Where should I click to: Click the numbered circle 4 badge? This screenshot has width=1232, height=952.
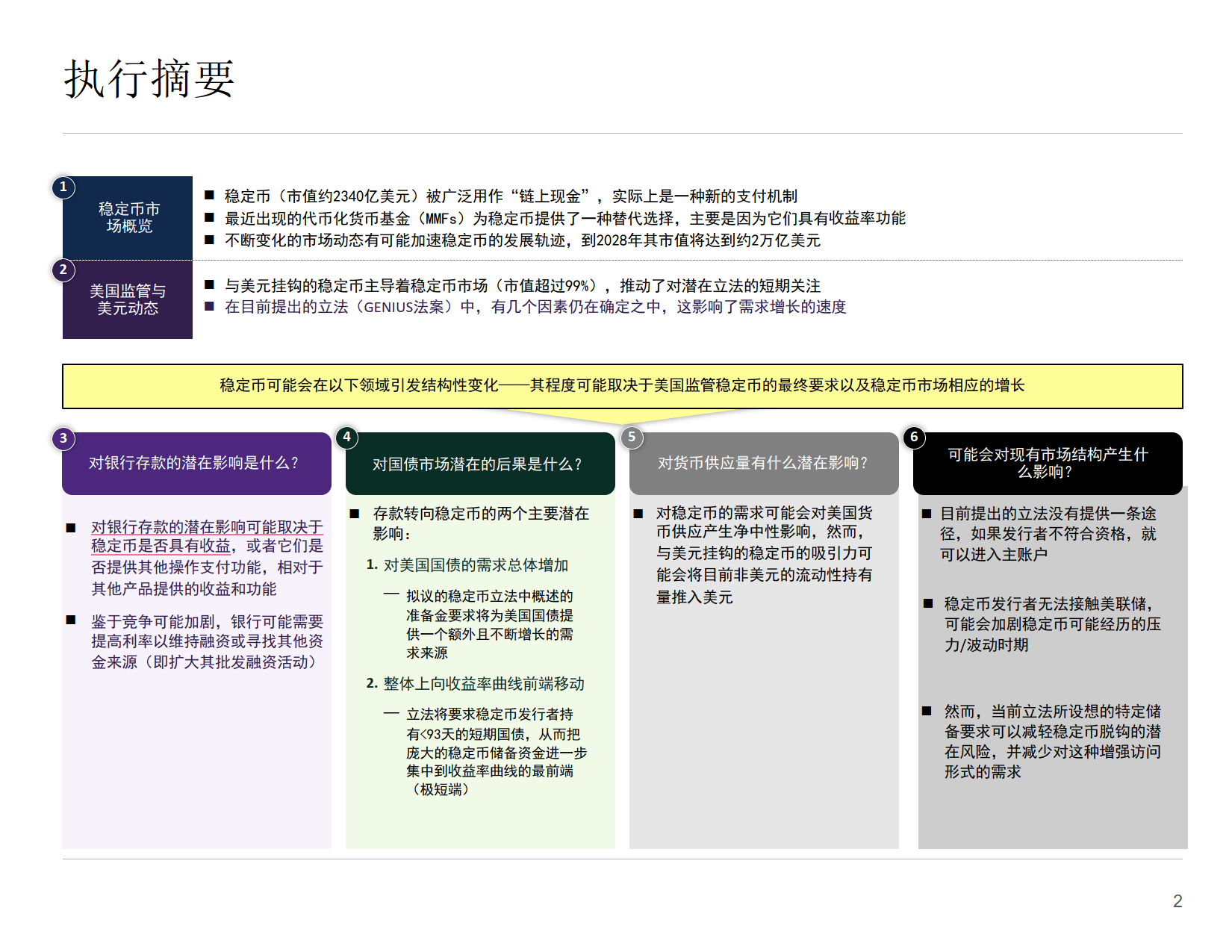[346, 439]
